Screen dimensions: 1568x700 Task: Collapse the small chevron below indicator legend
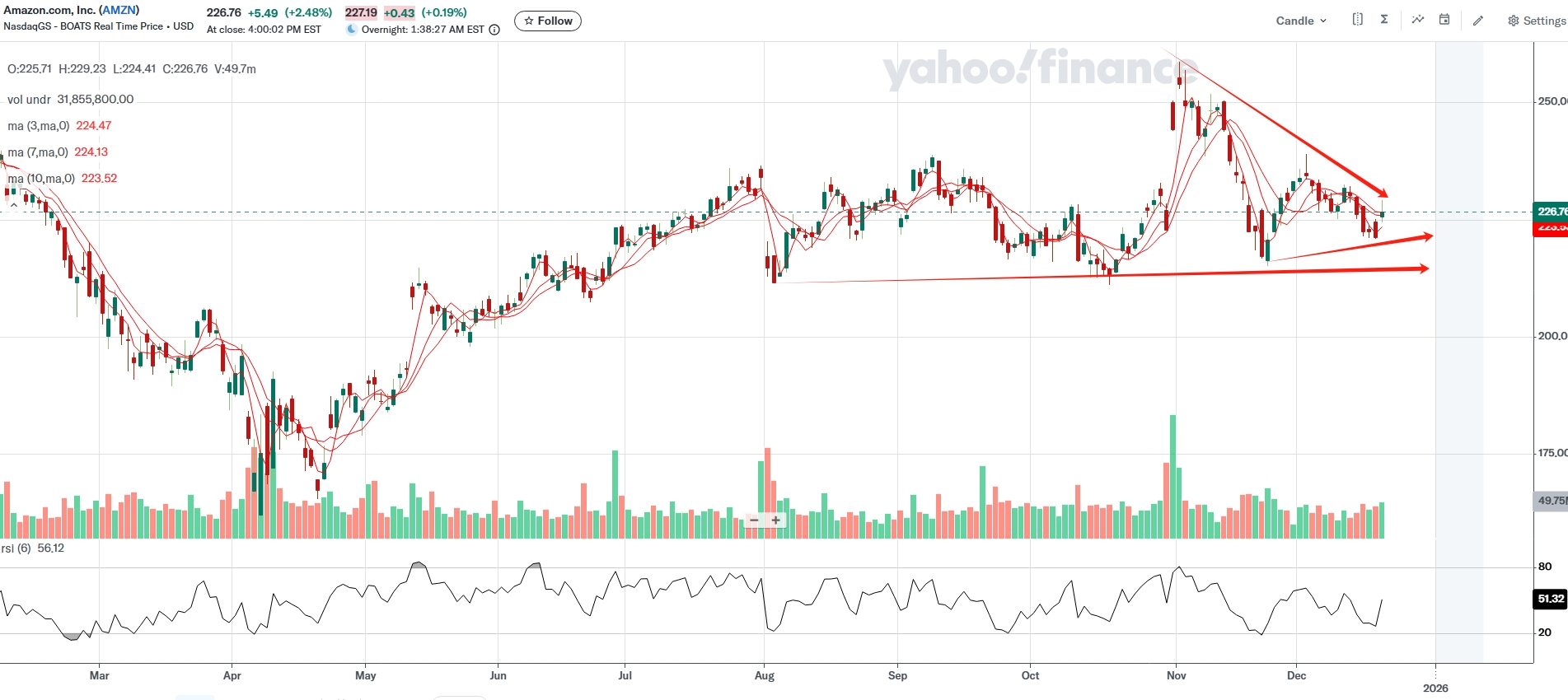click(x=13, y=205)
